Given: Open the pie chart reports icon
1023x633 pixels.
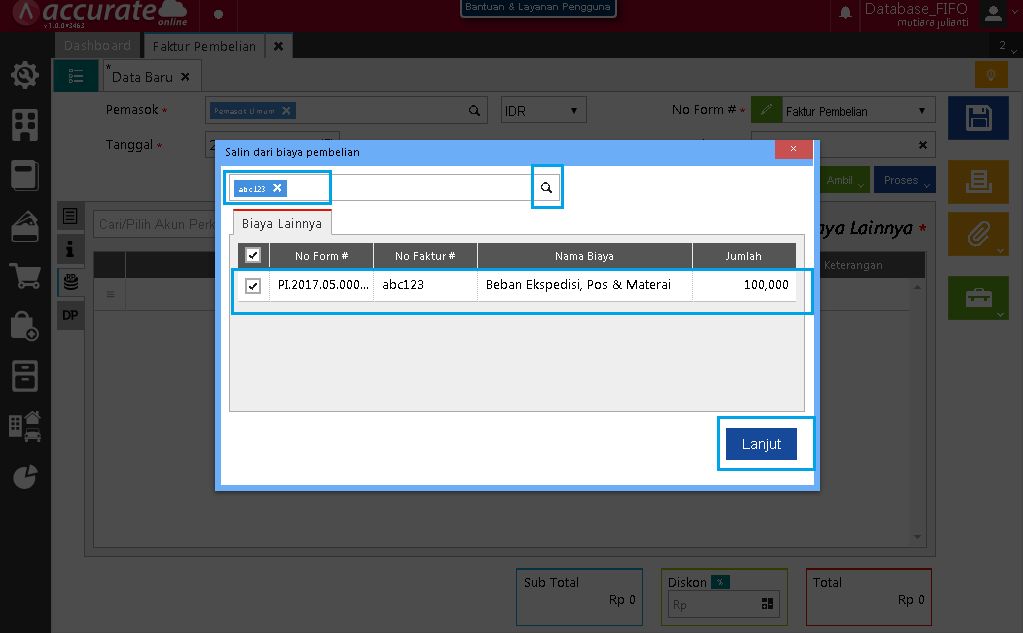Looking at the screenshot, I should (24, 477).
